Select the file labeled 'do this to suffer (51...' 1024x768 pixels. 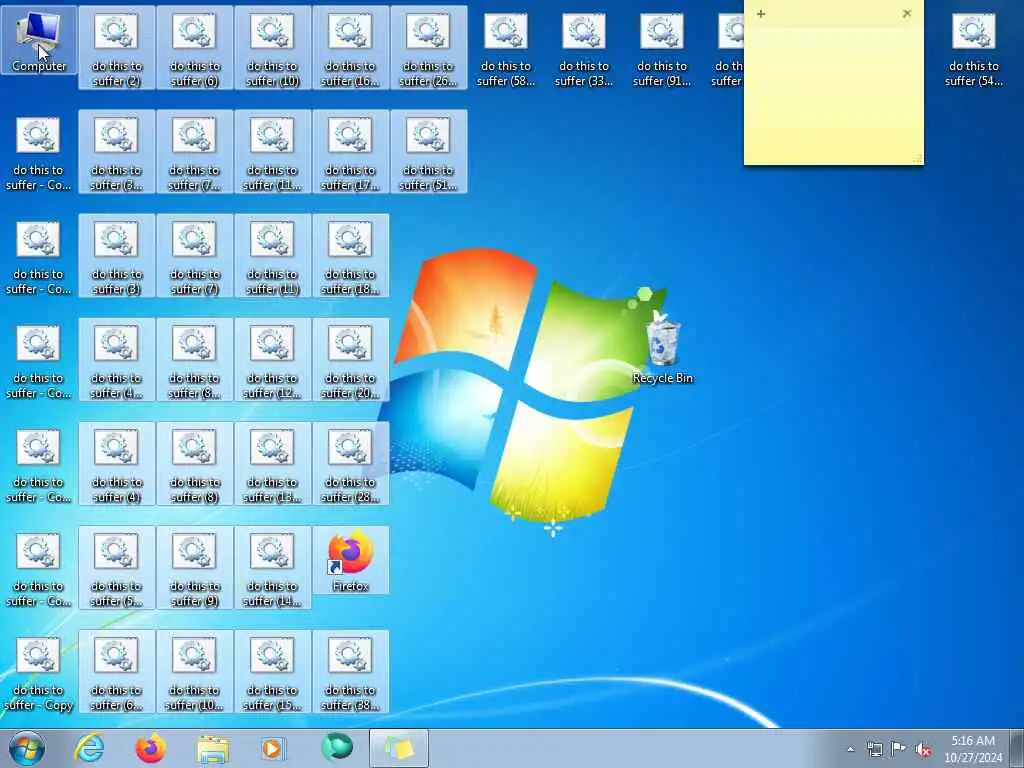[x=428, y=152]
